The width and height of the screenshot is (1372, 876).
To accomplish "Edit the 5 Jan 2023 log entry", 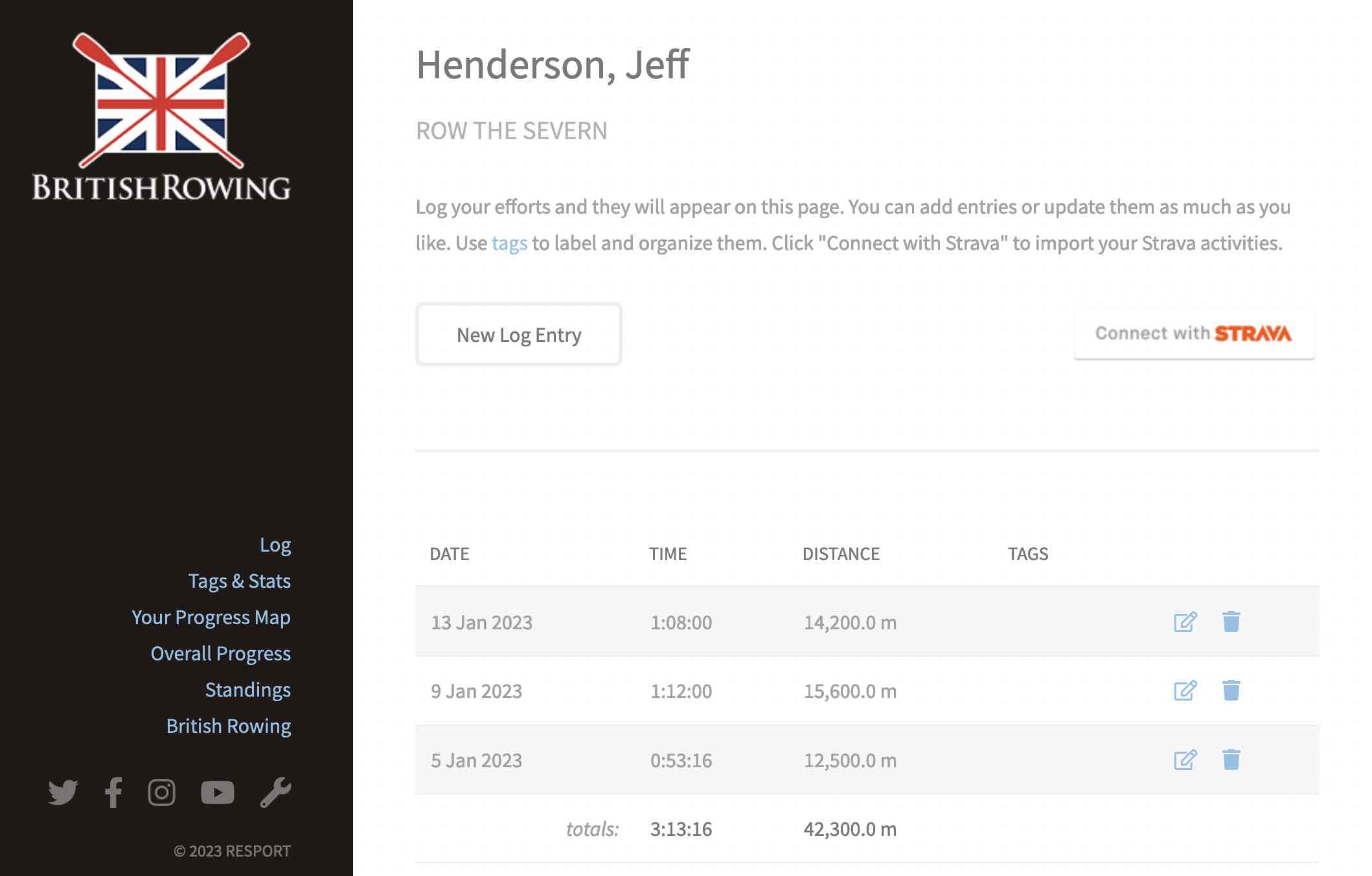I will coord(1185,760).
